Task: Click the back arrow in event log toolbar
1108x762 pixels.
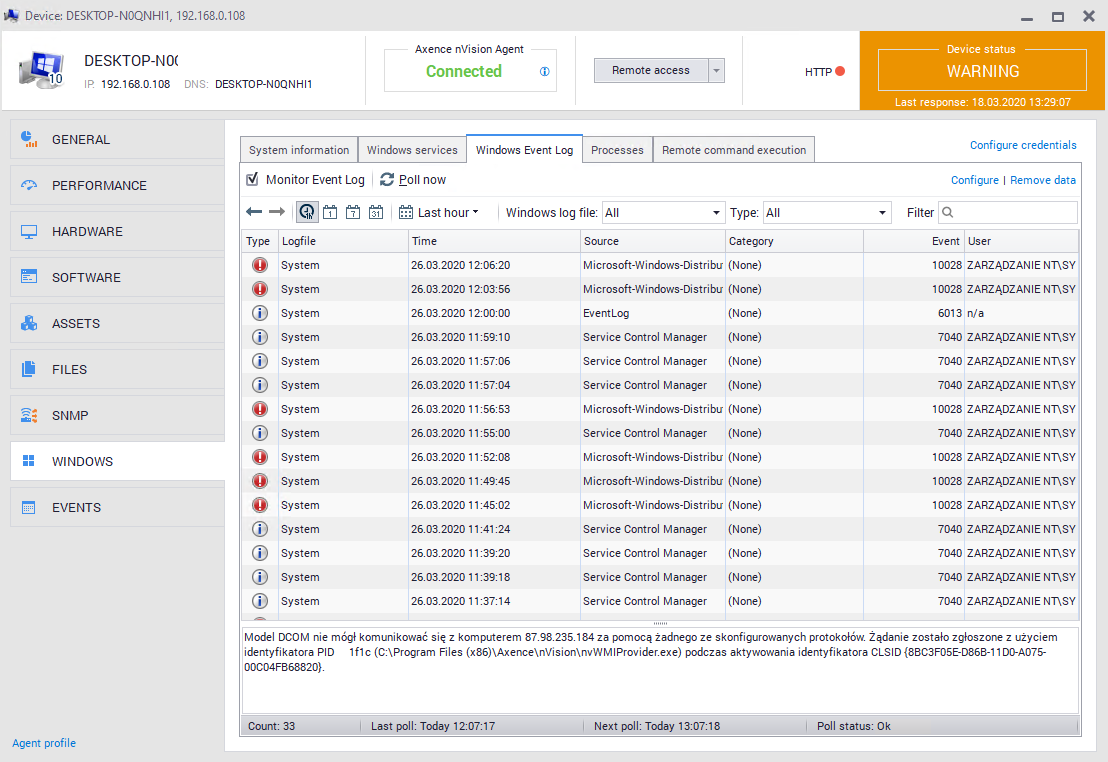Action: pyautogui.click(x=254, y=212)
